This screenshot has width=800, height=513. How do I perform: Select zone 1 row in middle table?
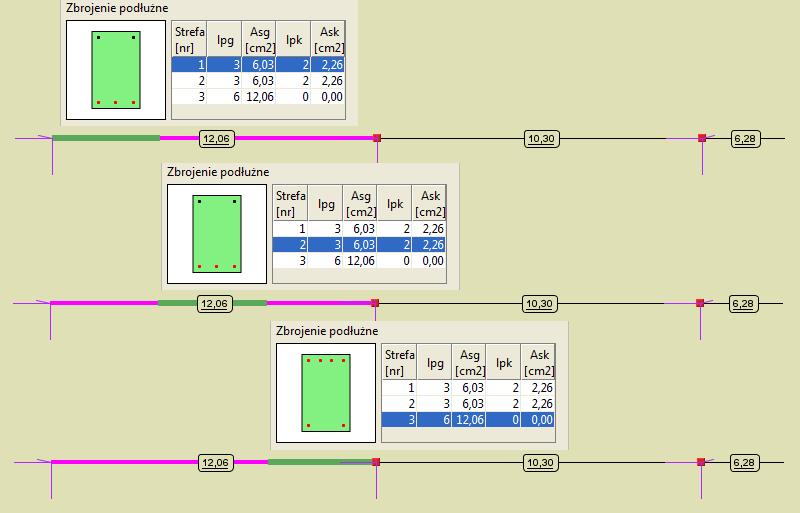click(x=359, y=228)
